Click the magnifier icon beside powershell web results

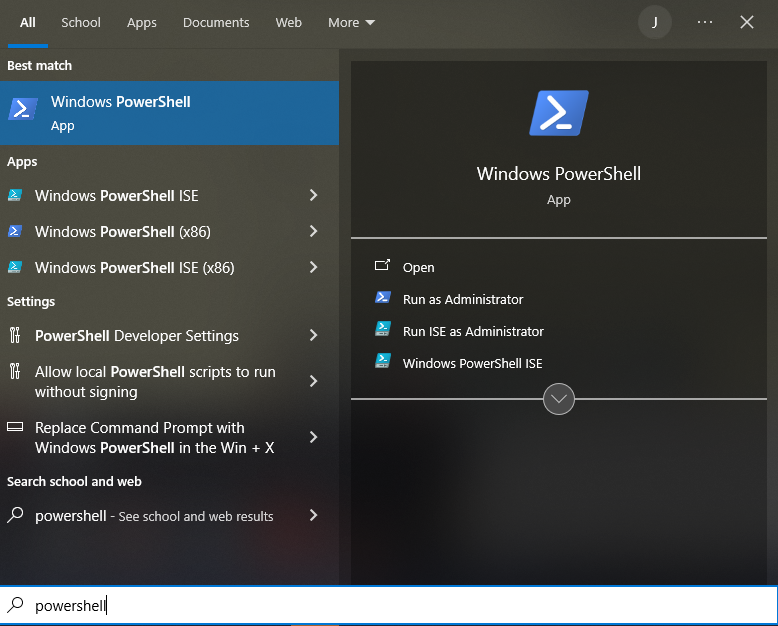coord(15,515)
